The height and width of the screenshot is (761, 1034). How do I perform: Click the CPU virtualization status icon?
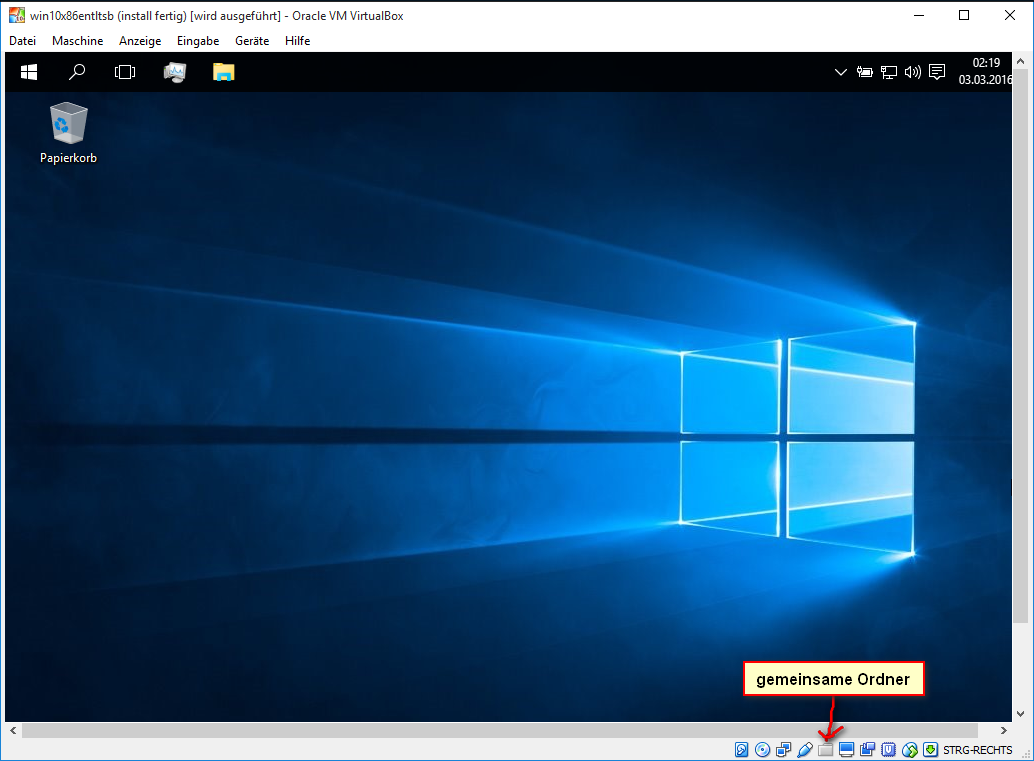tap(889, 750)
